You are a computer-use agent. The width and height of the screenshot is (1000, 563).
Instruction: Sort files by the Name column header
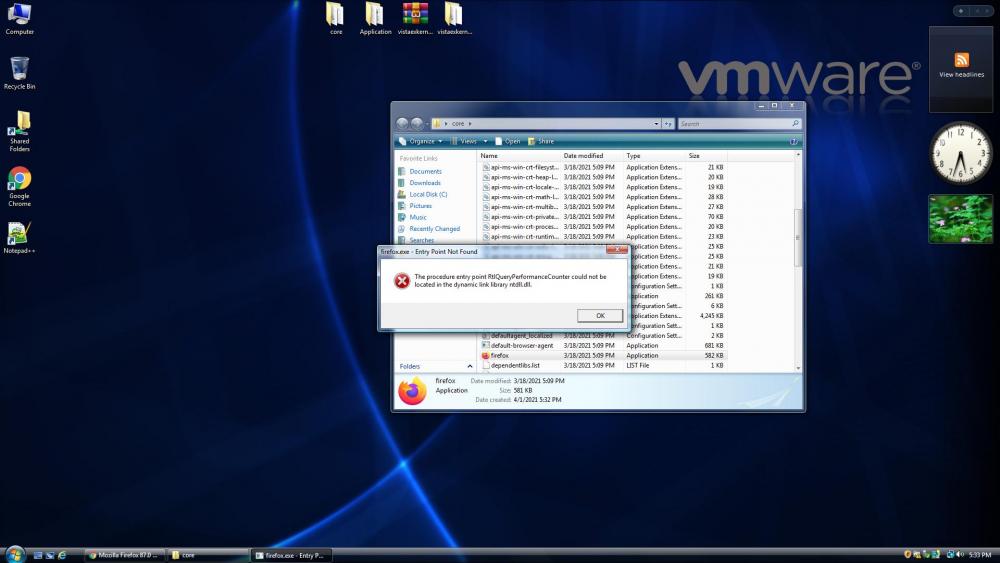[490, 156]
